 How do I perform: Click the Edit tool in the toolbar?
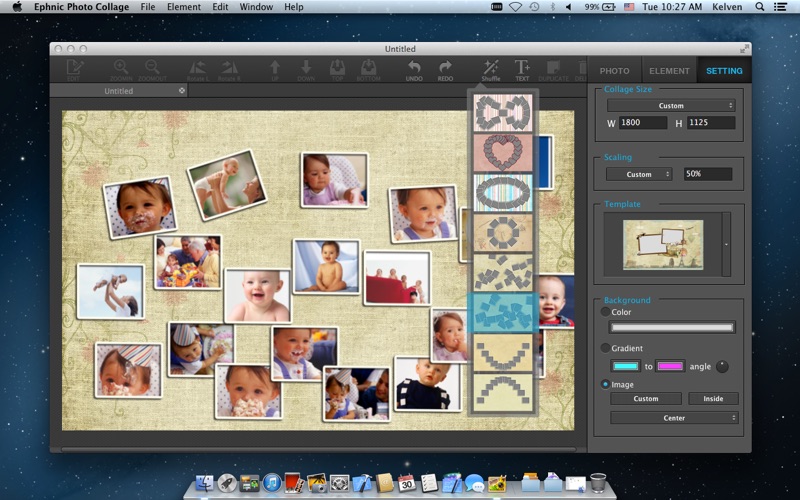click(74, 70)
